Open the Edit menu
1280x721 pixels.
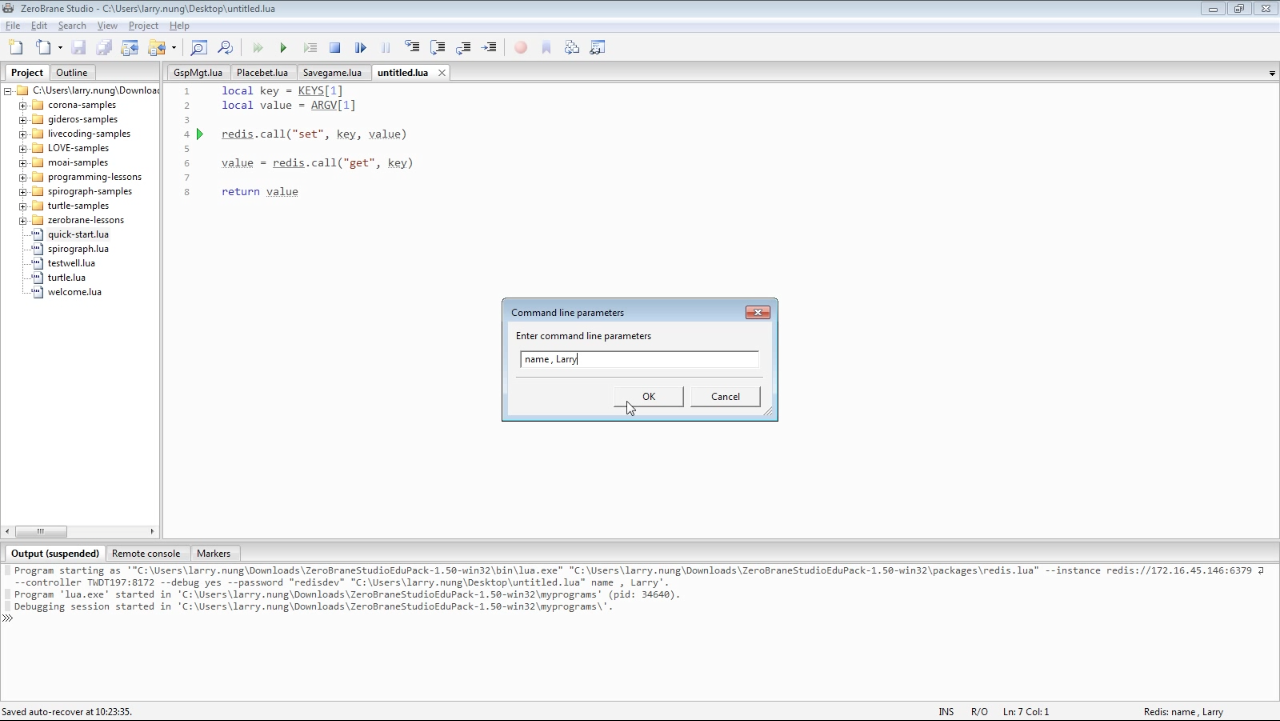click(x=39, y=25)
